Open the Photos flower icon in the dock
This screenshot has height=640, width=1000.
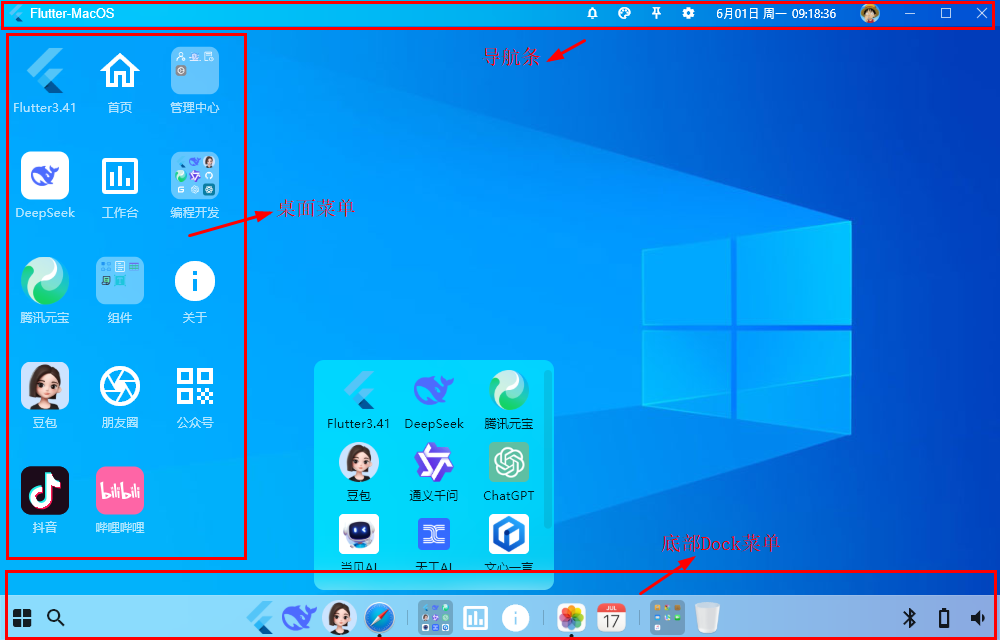(x=571, y=618)
